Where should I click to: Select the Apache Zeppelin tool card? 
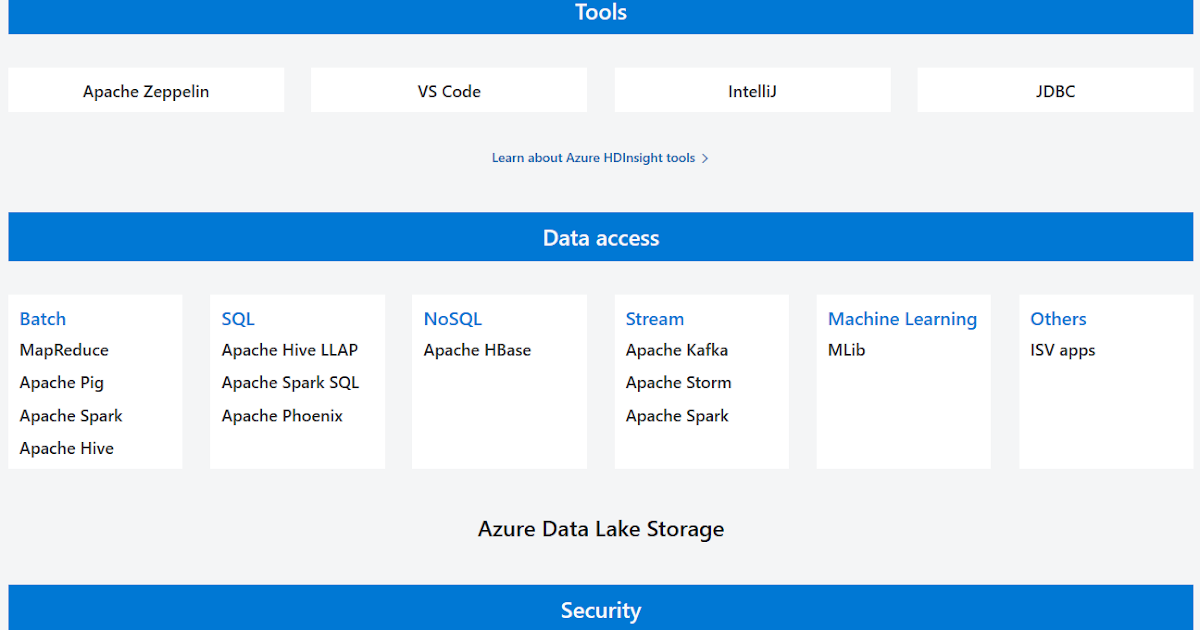146,90
